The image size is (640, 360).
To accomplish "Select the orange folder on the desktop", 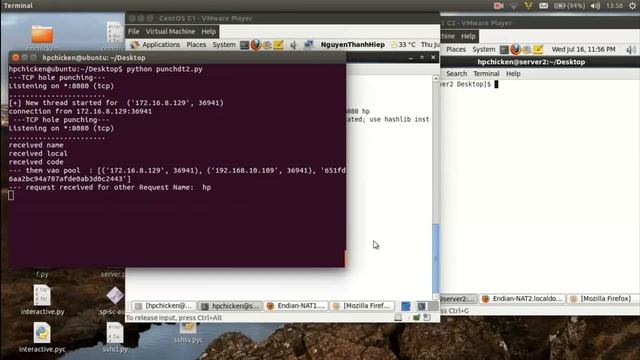I will tap(42, 35).
